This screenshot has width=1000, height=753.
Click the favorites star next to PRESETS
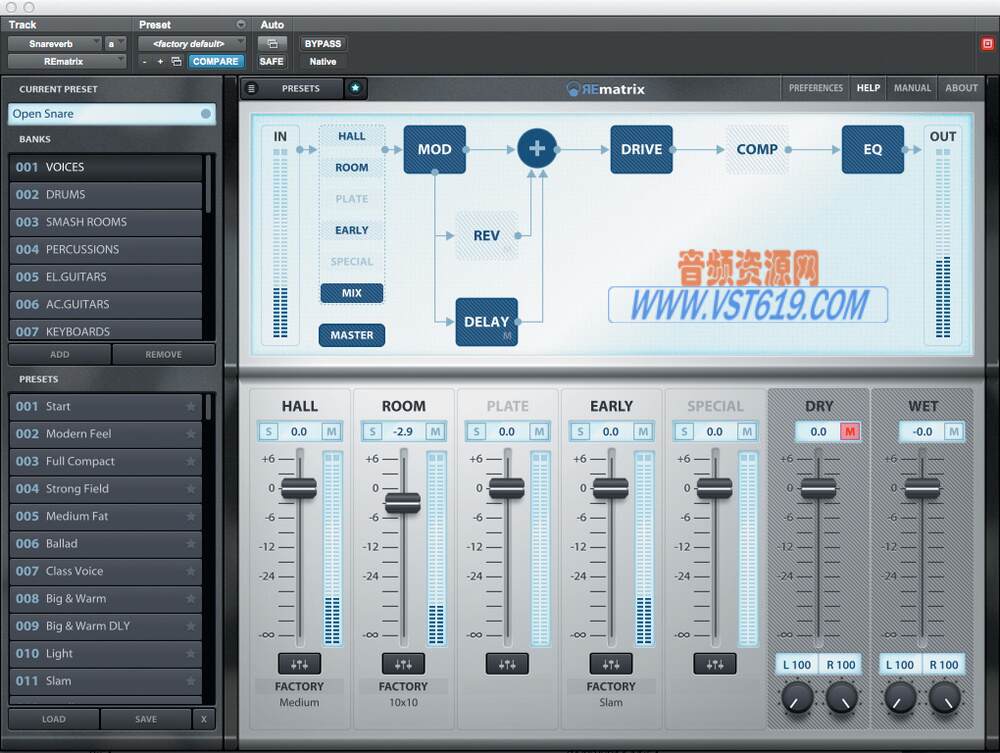(355, 88)
